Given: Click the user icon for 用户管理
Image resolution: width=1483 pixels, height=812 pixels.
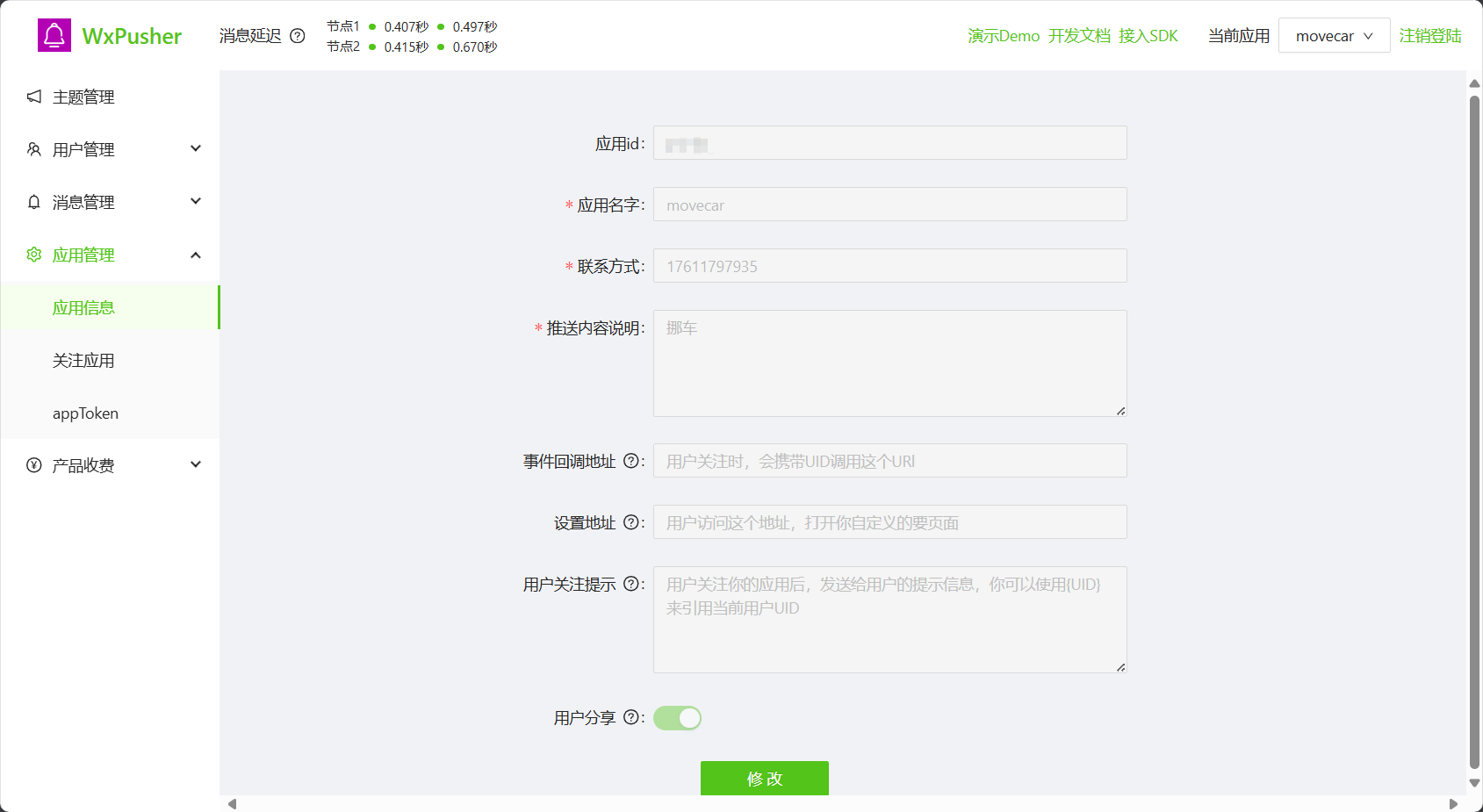Looking at the screenshot, I should click(x=34, y=149).
